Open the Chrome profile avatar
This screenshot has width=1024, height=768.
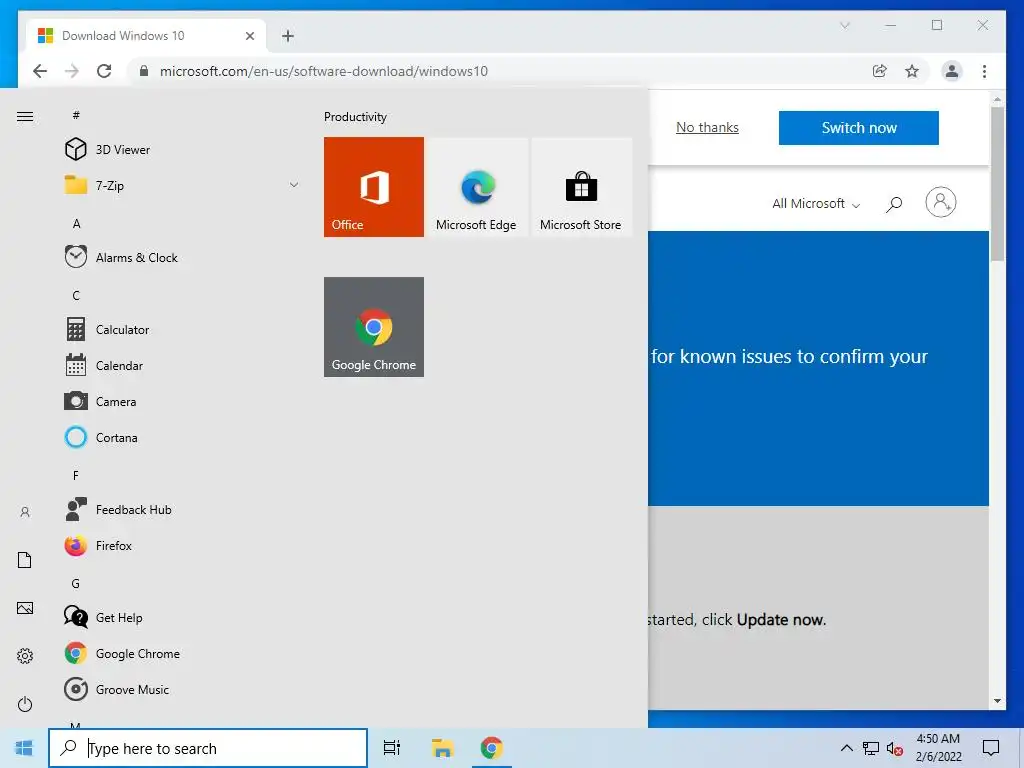pyautogui.click(x=952, y=71)
